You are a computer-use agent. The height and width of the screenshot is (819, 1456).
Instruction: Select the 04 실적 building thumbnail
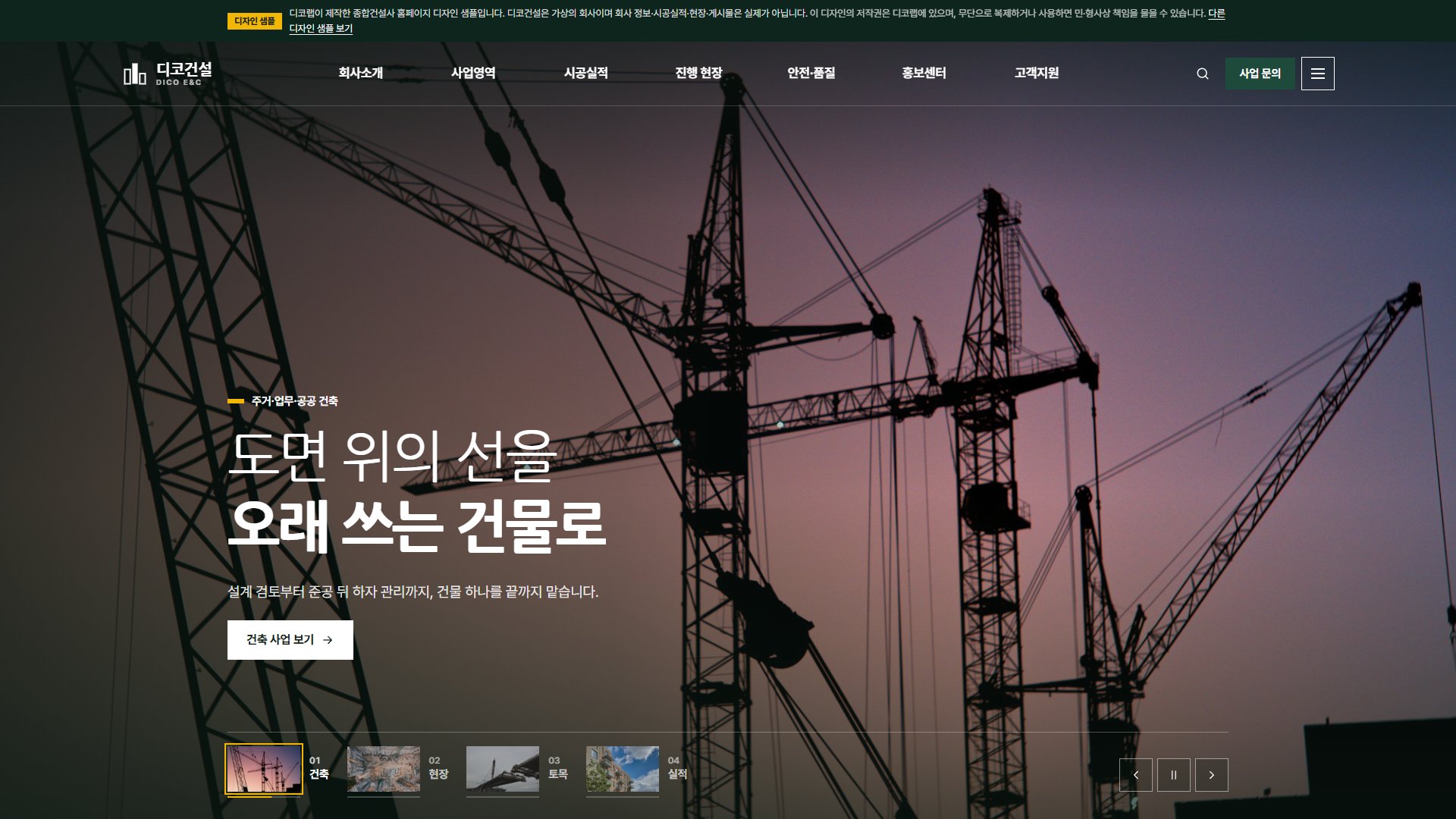623,769
